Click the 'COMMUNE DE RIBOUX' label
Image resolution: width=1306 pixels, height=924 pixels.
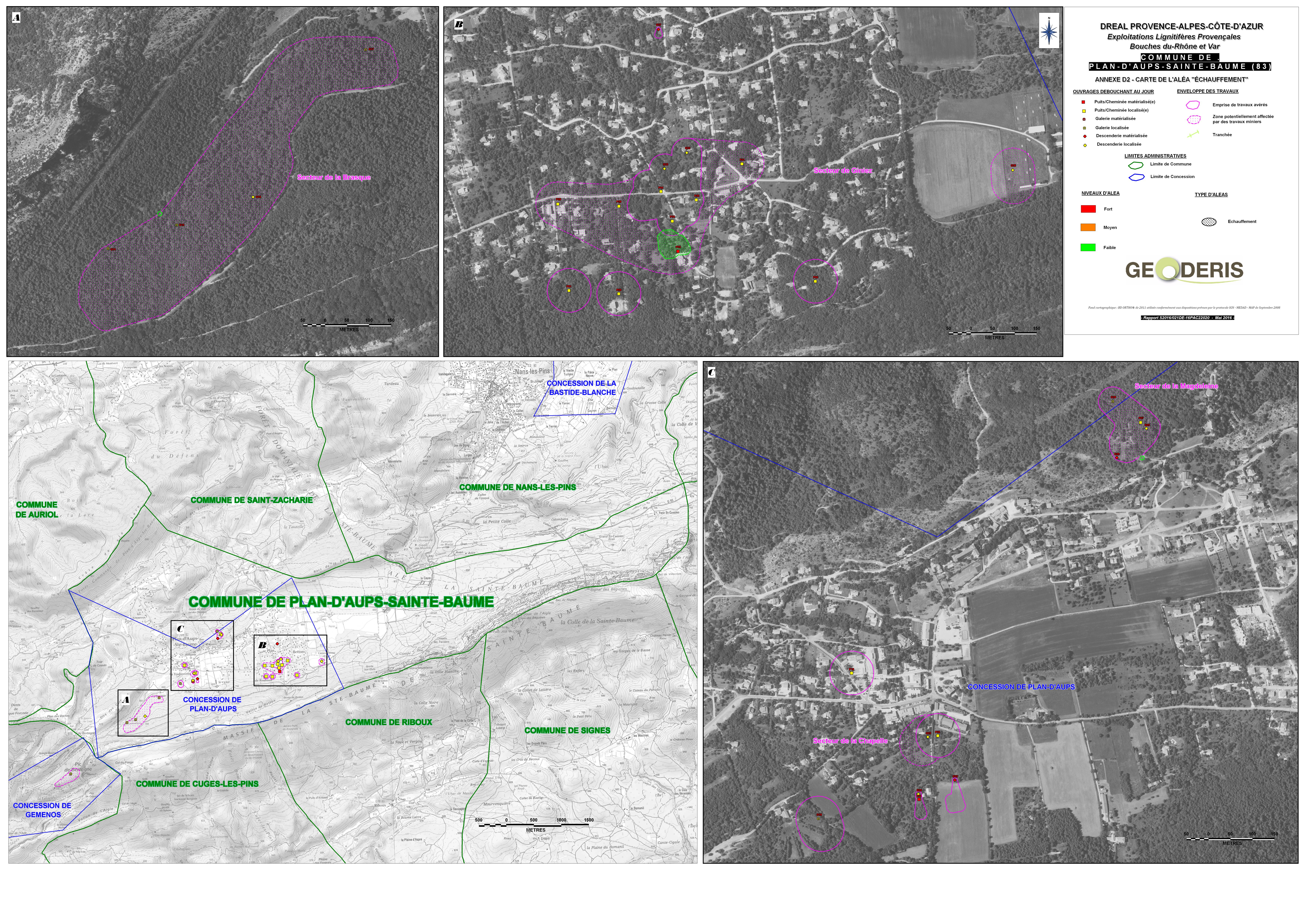pyautogui.click(x=389, y=723)
